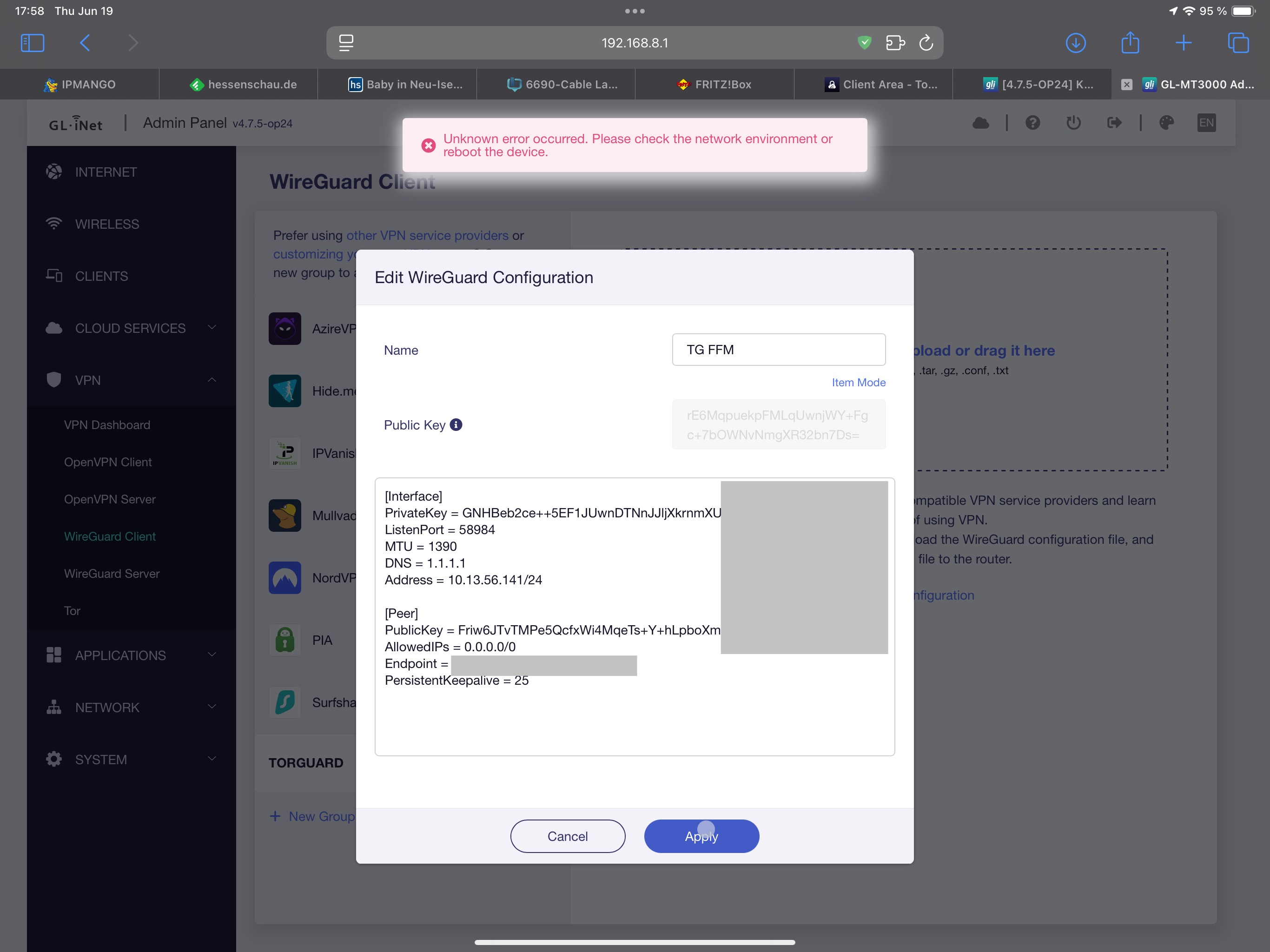Viewport: 1270px width, 952px height.
Task: Click the Cancel button
Action: pyautogui.click(x=567, y=836)
